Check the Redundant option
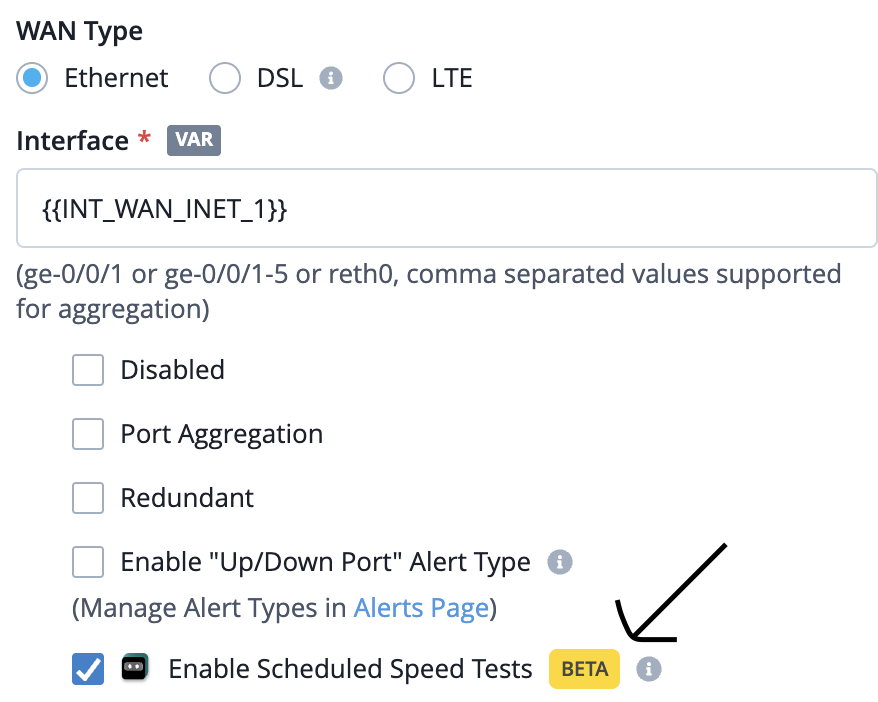The width and height of the screenshot is (878, 702). (x=88, y=498)
